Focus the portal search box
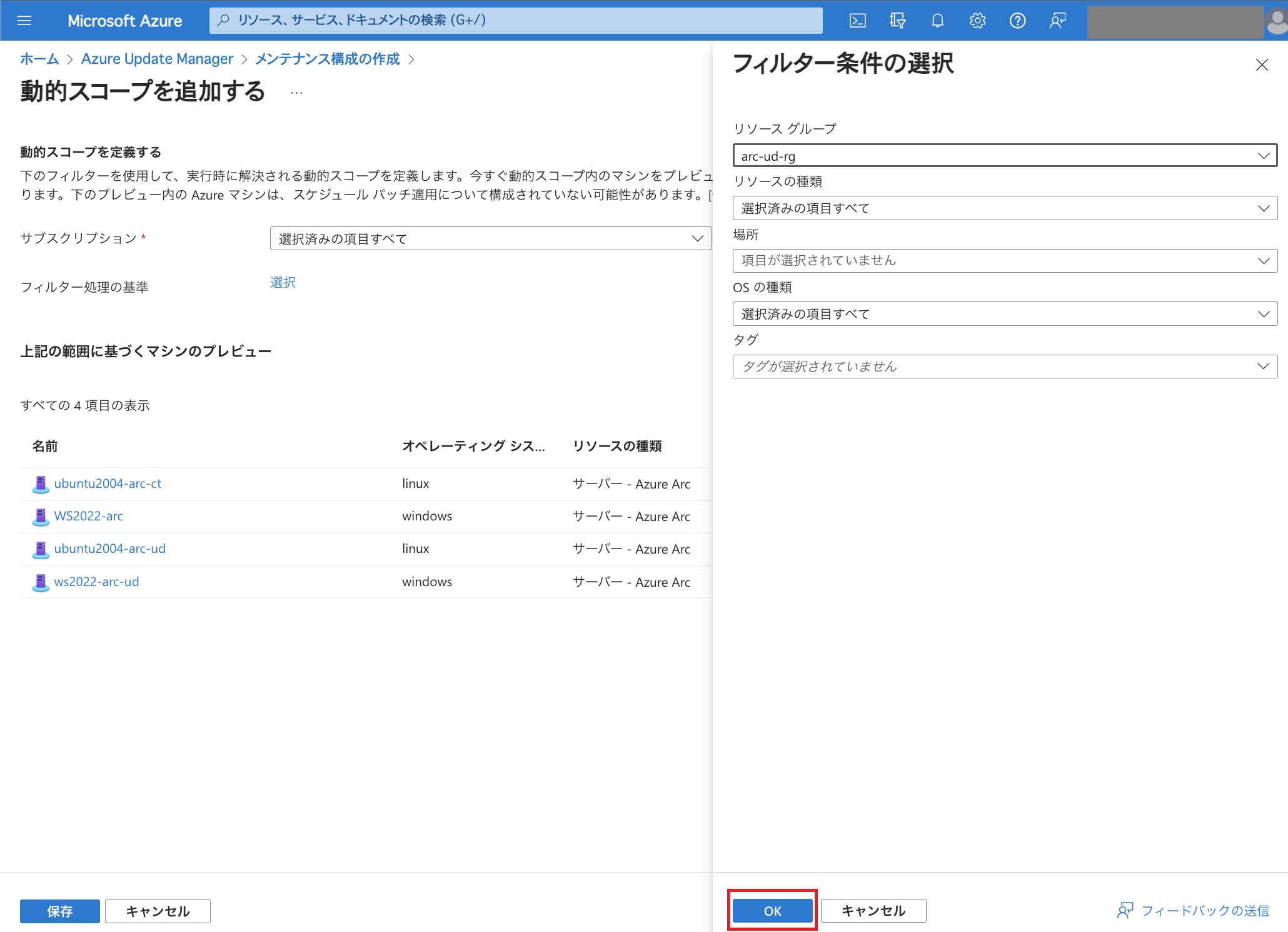This screenshot has height=932, width=1288. 516,21
